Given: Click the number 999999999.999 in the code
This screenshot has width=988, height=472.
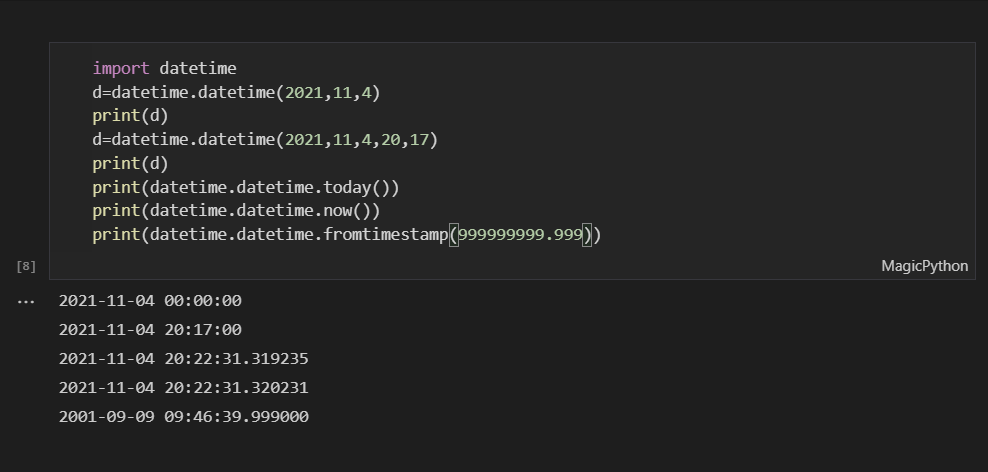Looking at the screenshot, I should click(x=520, y=235).
